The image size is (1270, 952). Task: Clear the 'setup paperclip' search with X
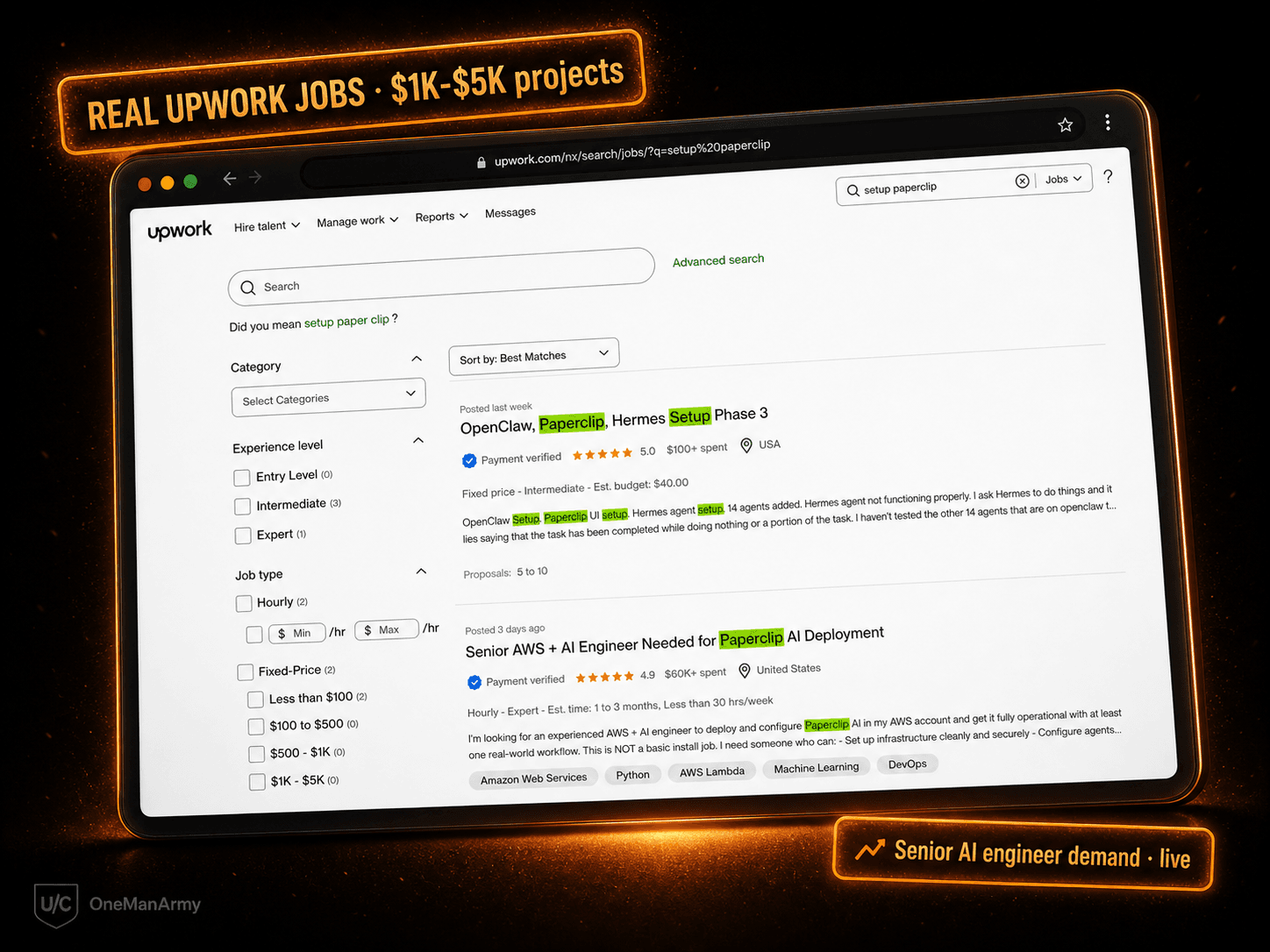1022,181
